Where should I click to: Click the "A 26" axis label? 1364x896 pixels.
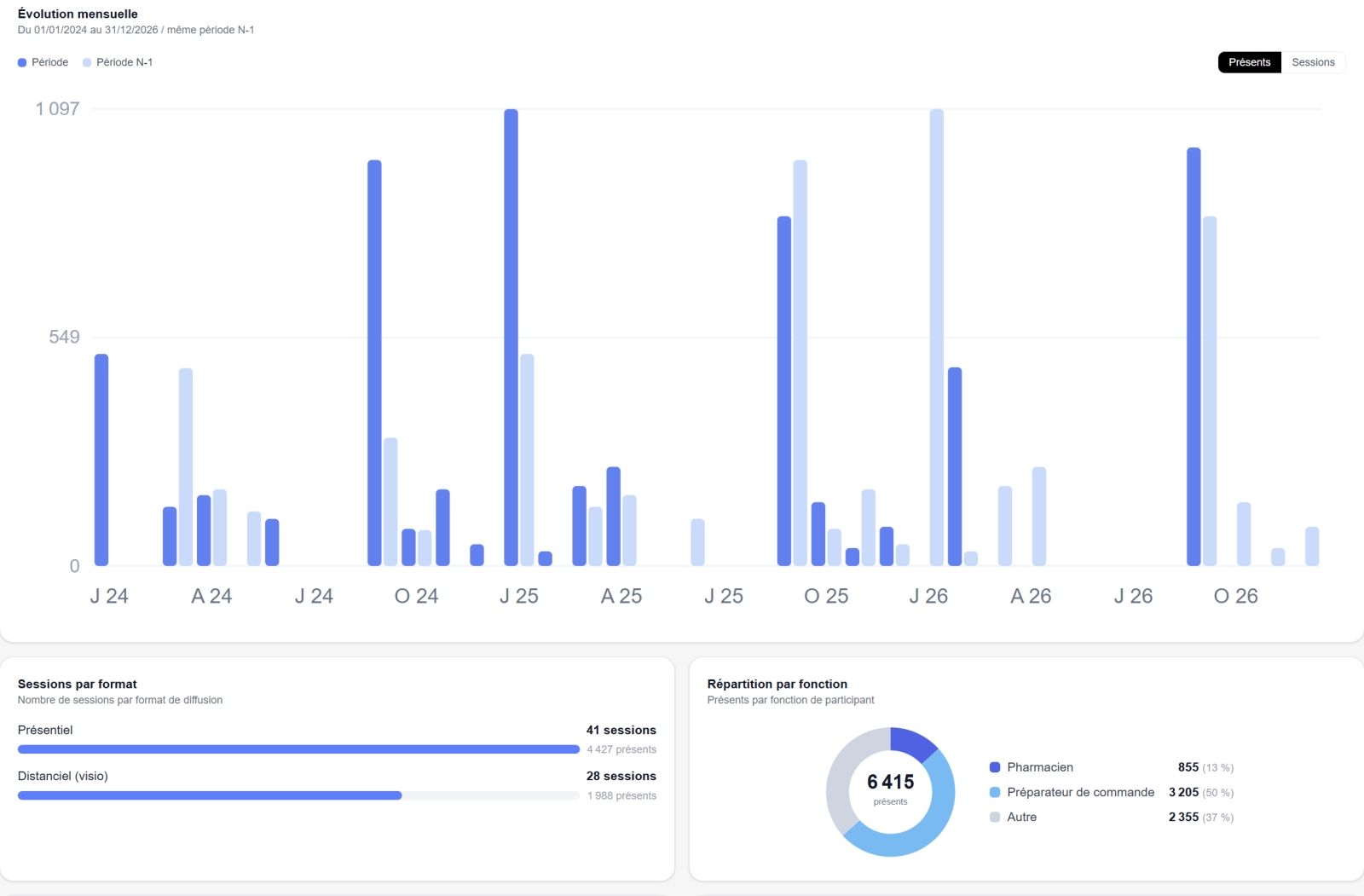[1031, 596]
